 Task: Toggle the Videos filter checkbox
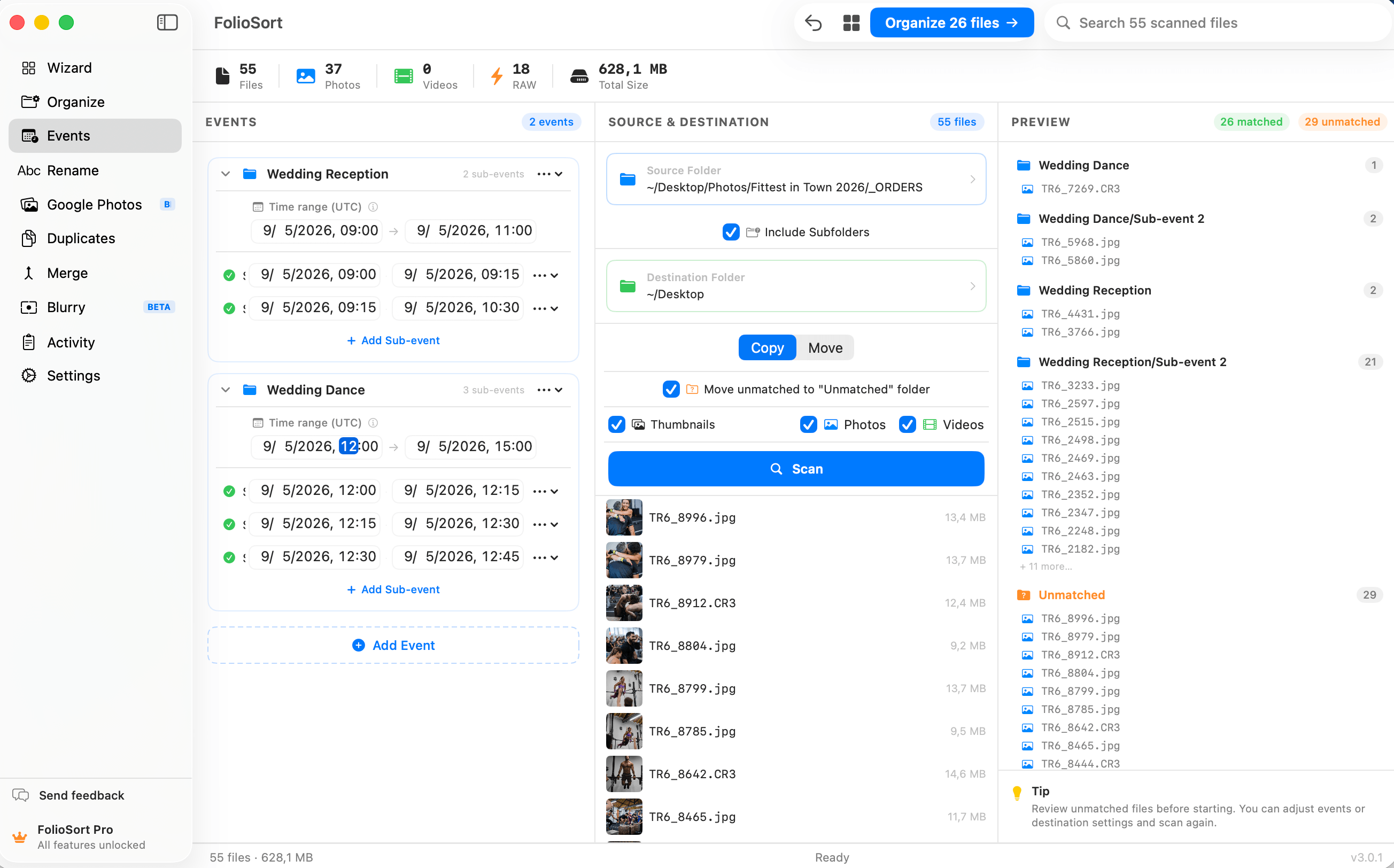pos(907,424)
